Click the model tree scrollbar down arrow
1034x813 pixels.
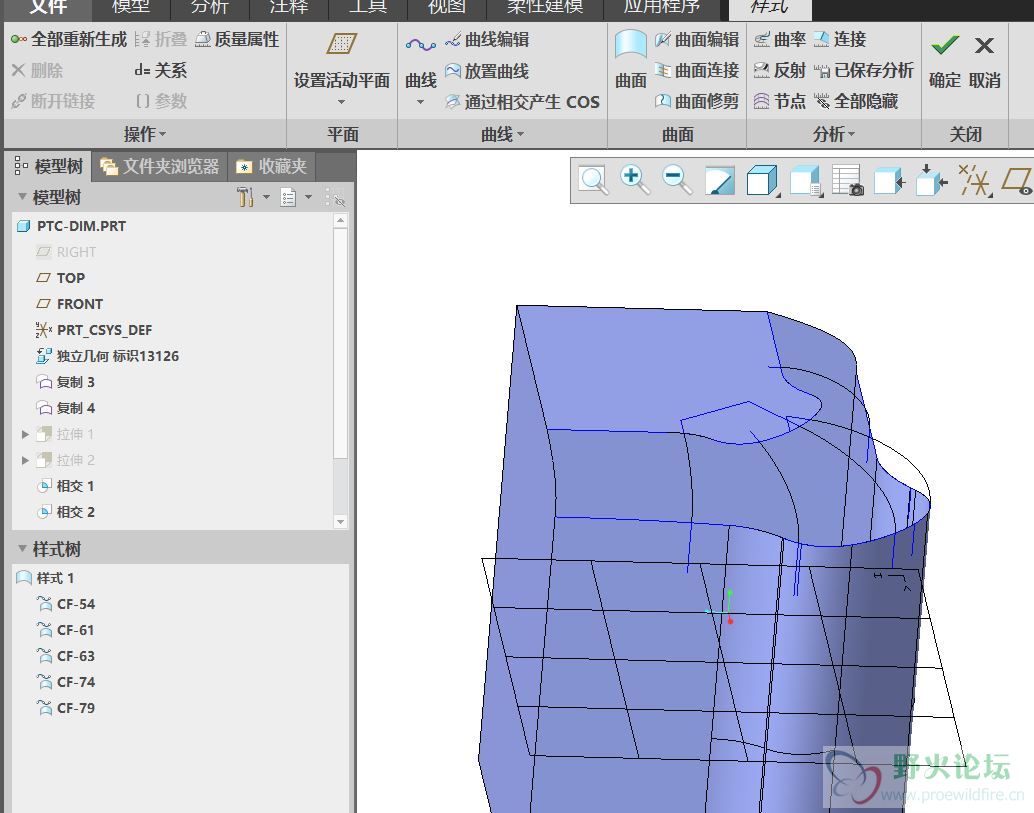point(341,522)
